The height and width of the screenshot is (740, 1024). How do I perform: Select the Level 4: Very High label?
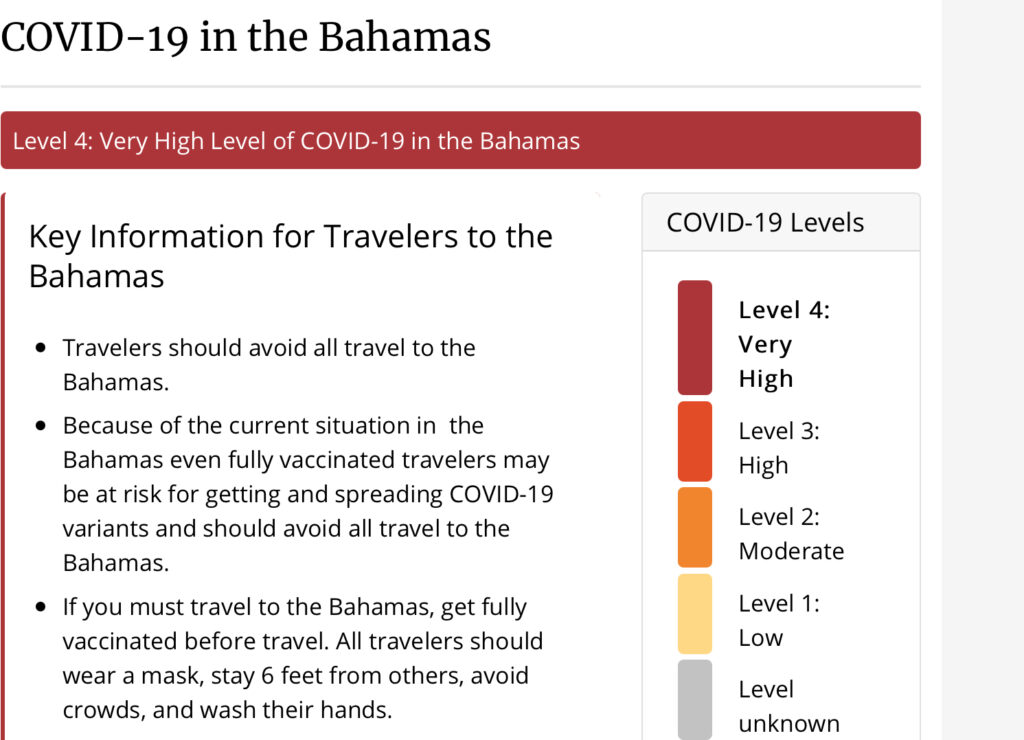(784, 344)
